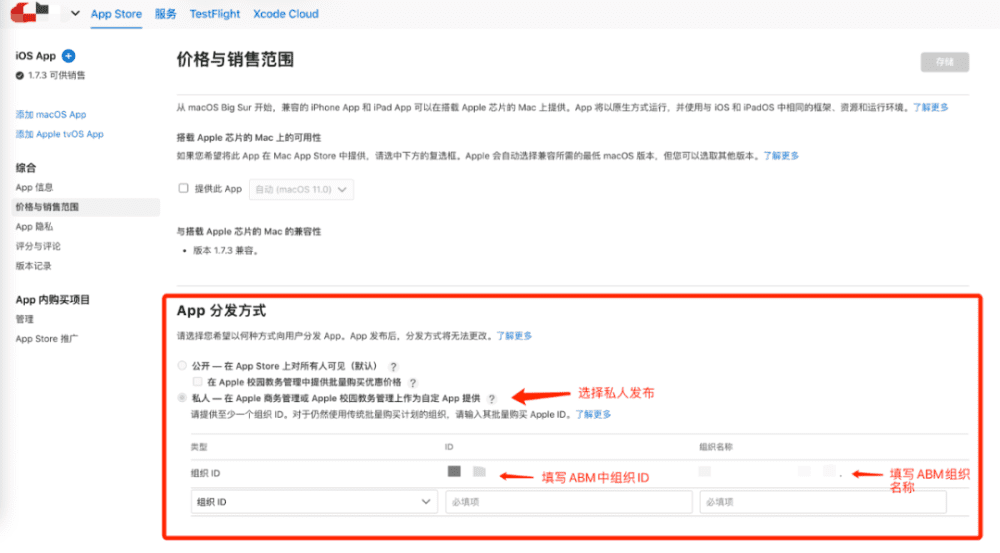The height and width of the screenshot is (553, 1000).
Task: Select the 1.7.3 可供销售 version entry
Action: click(x=50, y=75)
